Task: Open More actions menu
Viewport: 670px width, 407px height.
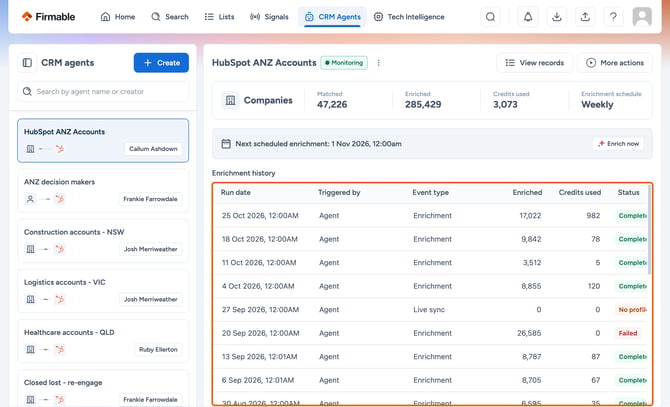Action: [615, 63]
